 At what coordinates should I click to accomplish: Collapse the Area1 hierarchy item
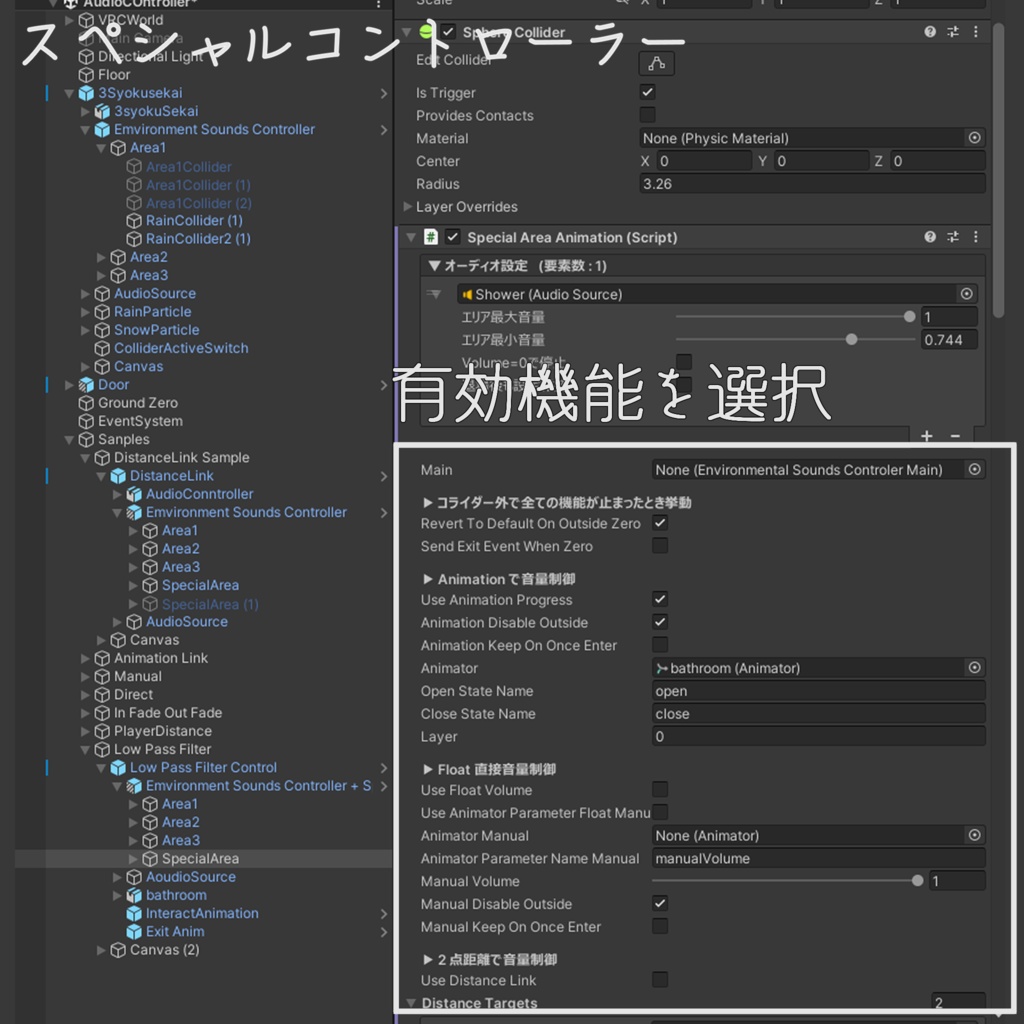pyautogui.click(x=101, y=147)
